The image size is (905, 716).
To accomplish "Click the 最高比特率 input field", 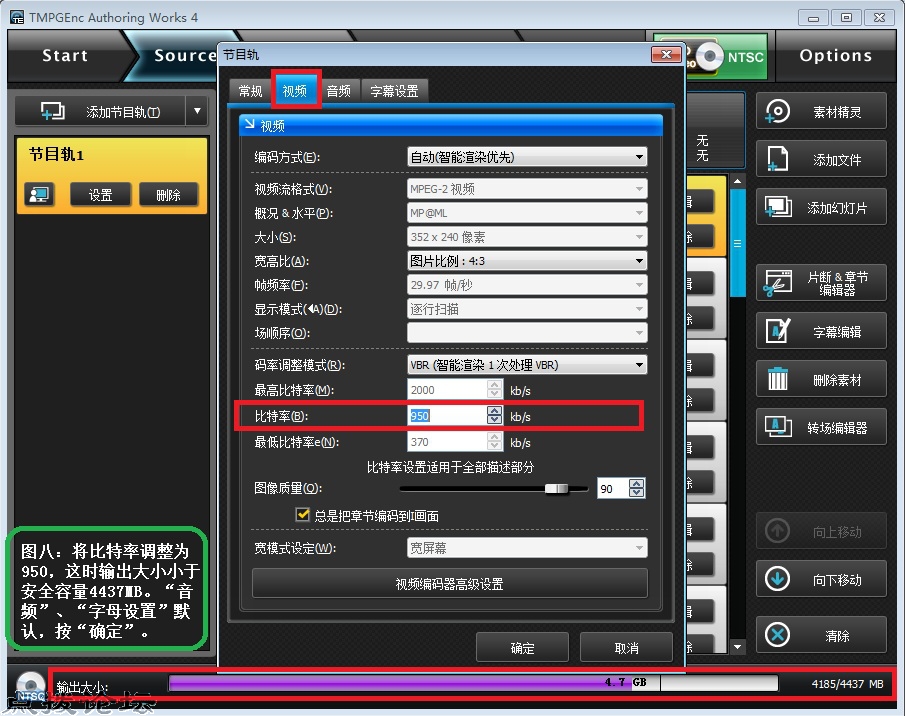I will [447, 390].
